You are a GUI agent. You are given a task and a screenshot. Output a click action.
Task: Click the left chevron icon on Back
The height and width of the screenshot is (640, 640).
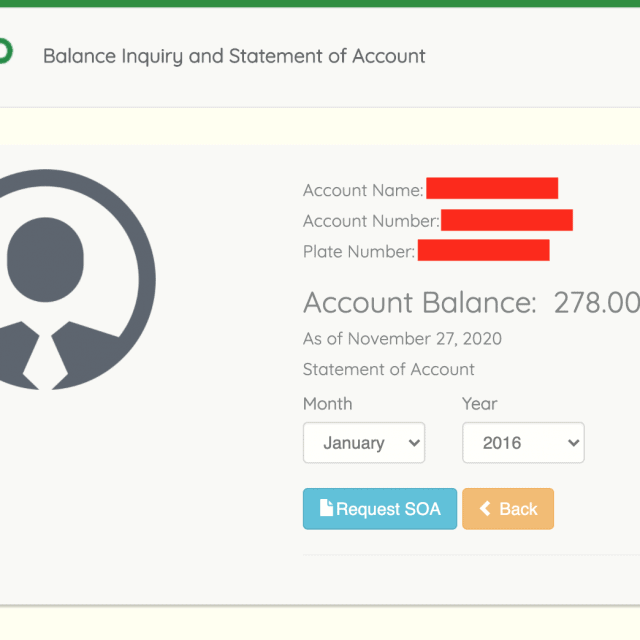(x=485, y=509)
